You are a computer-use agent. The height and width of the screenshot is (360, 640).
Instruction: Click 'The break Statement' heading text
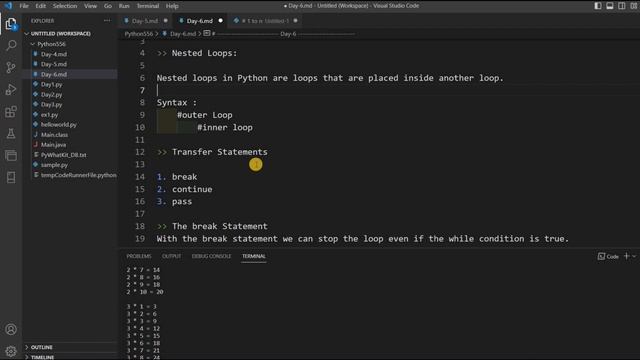pyautogui.click(x=220, y=226)
